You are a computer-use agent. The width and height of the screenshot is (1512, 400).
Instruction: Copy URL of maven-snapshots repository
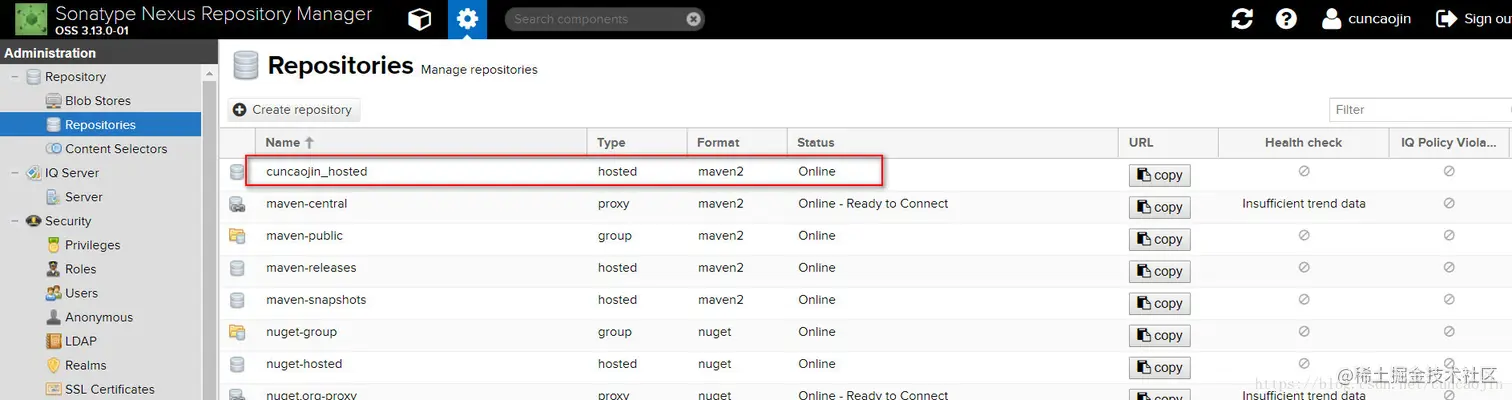(x=1160, y=303)
